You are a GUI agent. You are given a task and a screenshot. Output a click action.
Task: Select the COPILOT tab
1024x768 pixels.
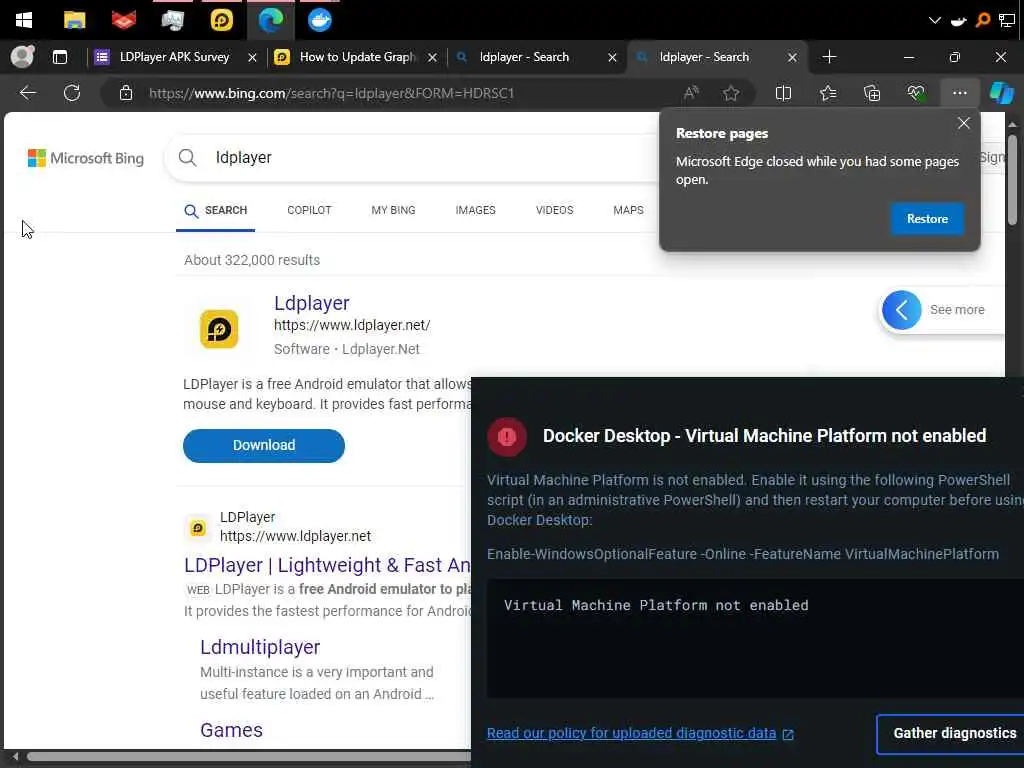click(x=309, y=210)
